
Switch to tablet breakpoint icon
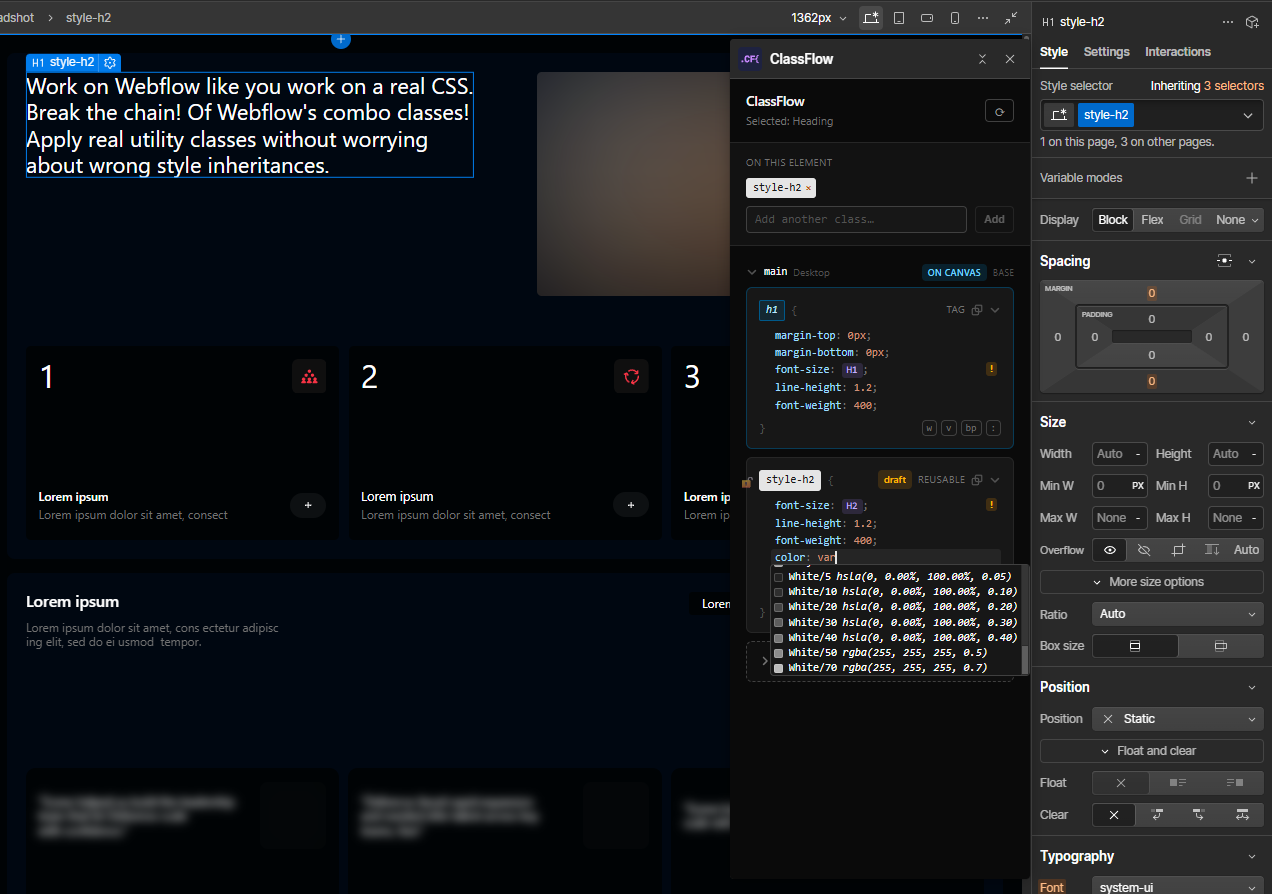pos(899,18)
